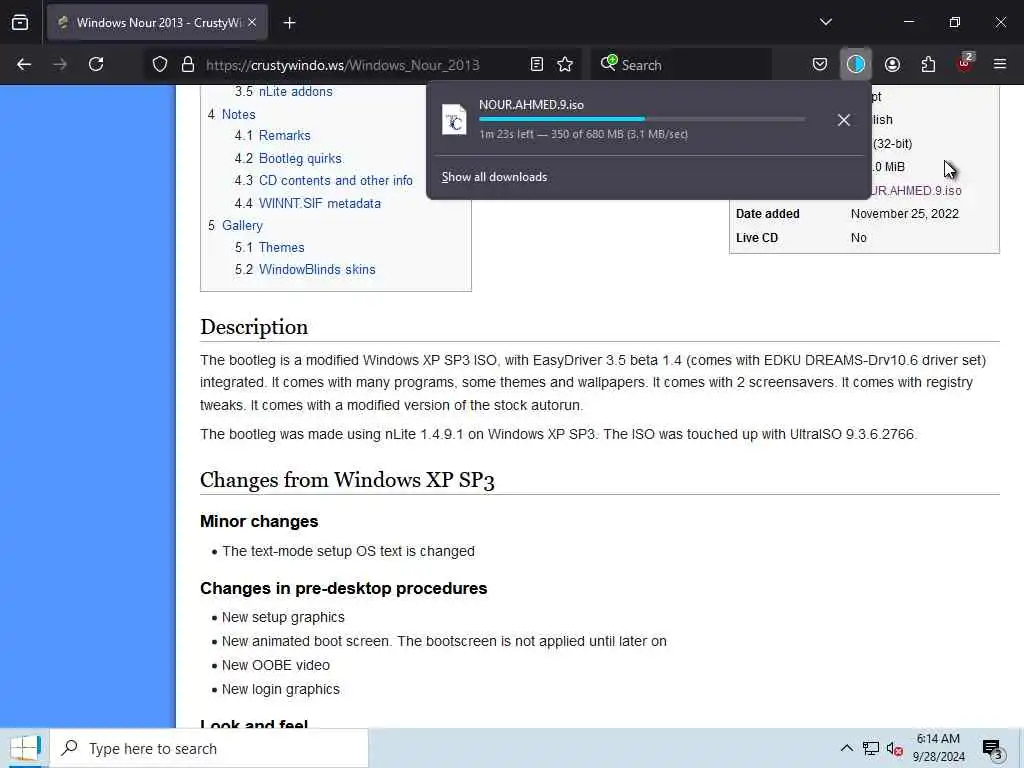The height and width of the screenshot is (768, 1024).
Task: Click the UR.AHMED.9.iso infobox download link
Action: [x=916, y=191]
